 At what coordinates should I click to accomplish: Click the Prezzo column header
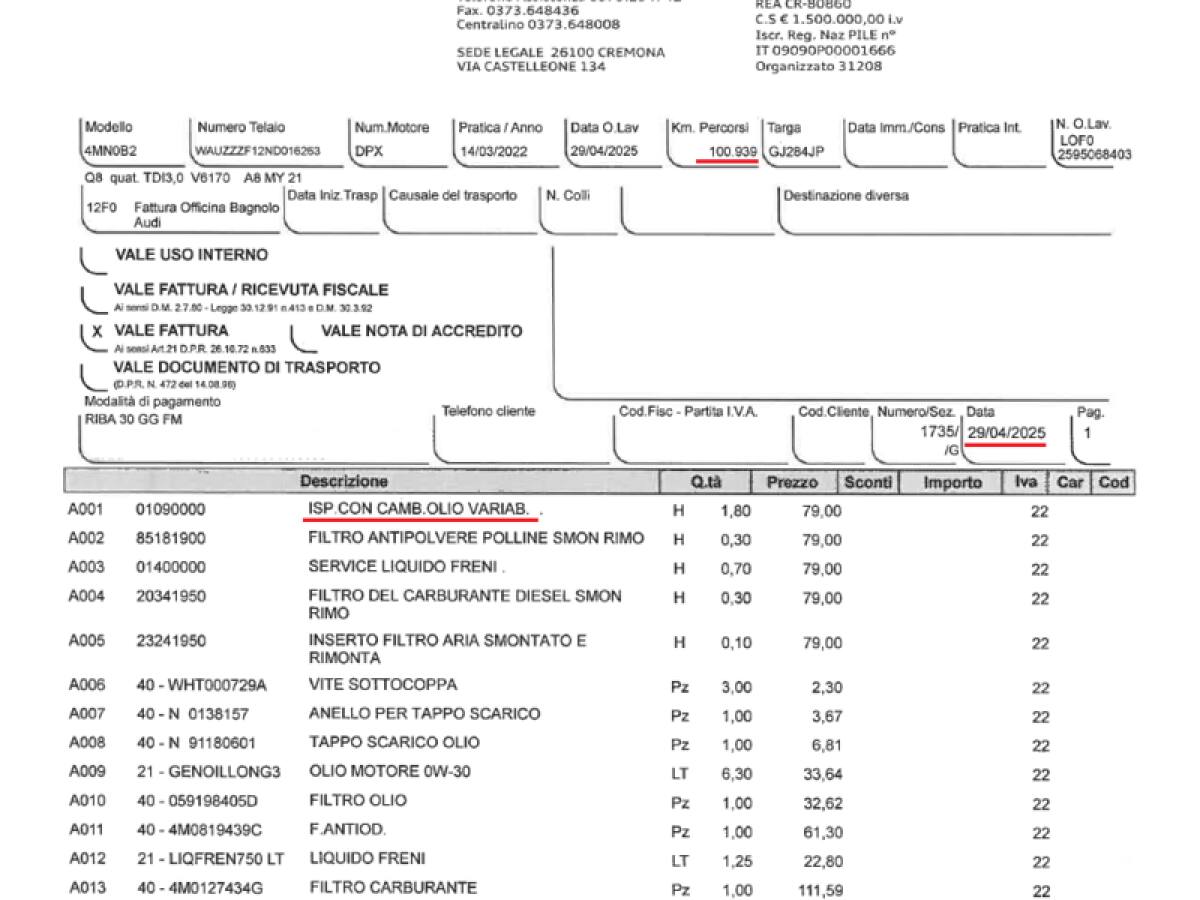[792, 482]
